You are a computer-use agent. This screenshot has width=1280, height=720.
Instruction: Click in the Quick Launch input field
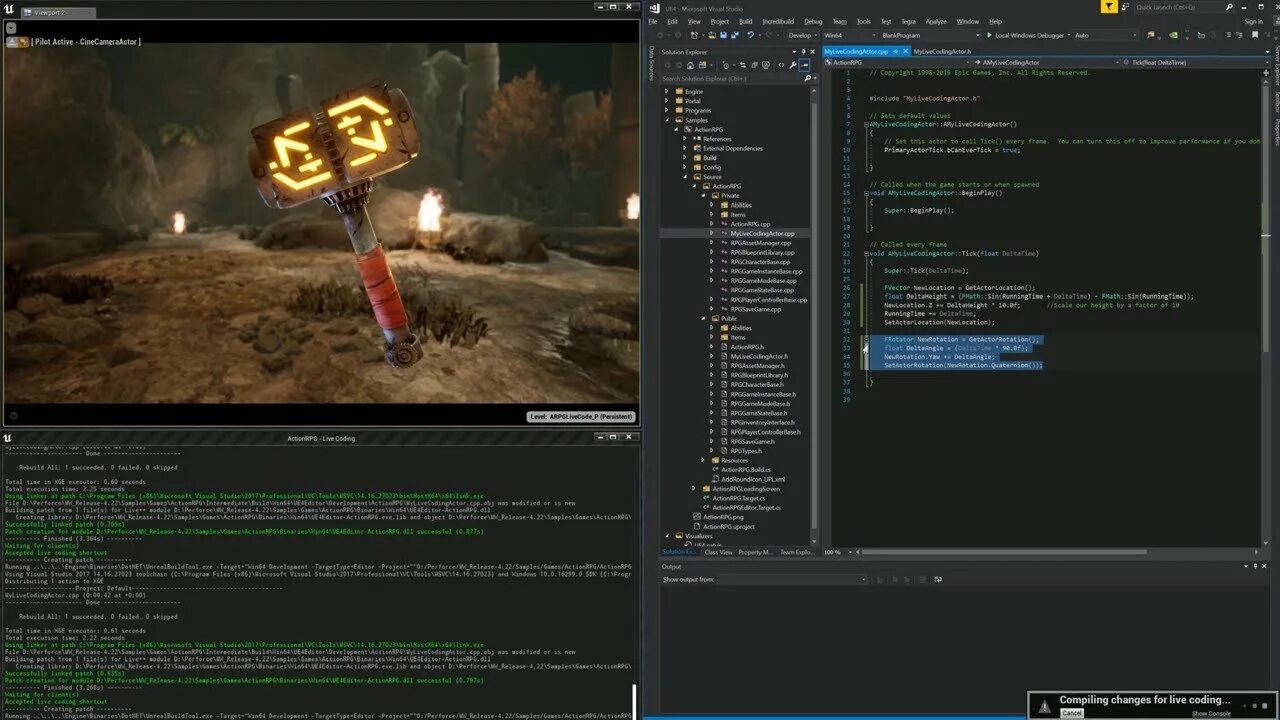click(x=1177, y=7)
